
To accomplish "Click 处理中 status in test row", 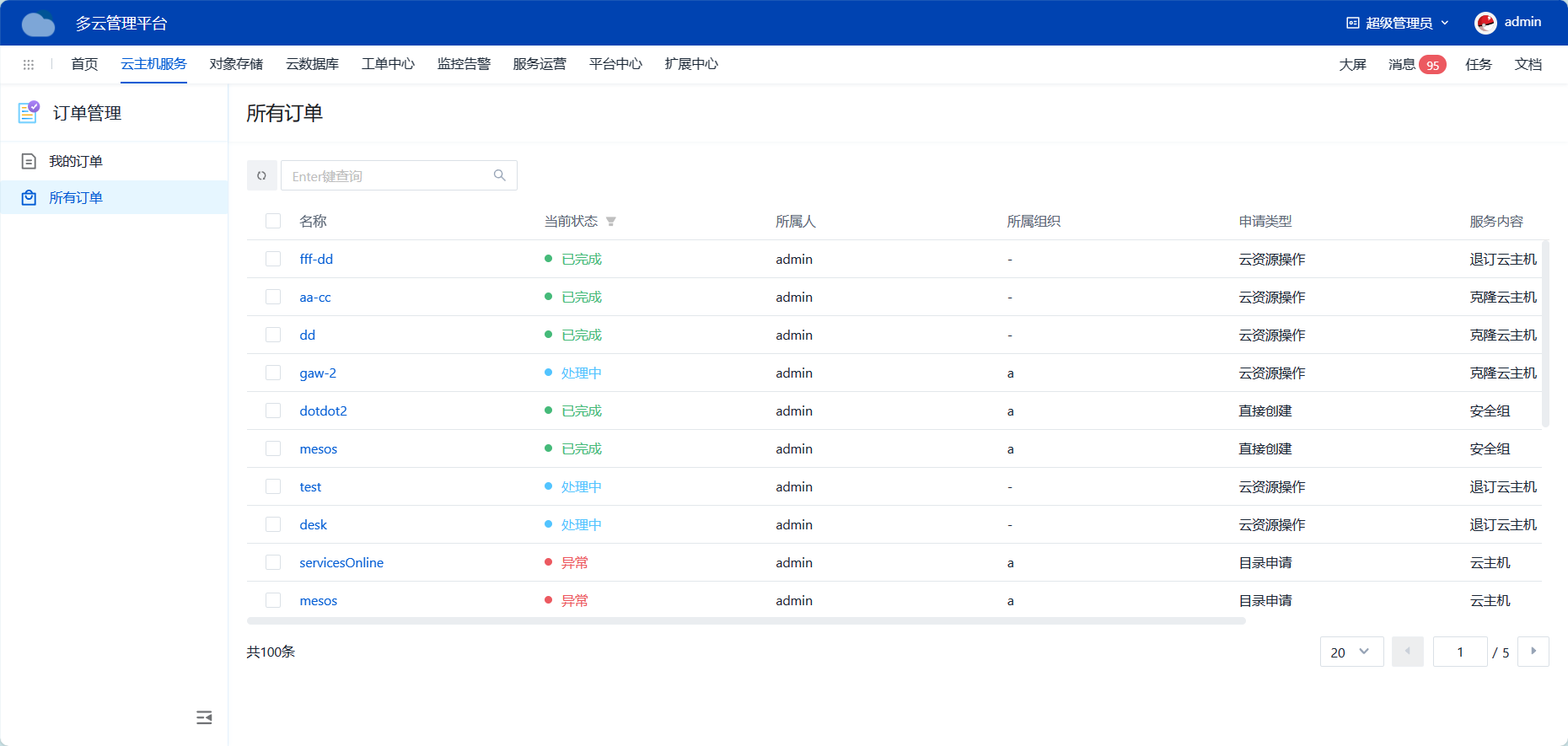I will 582,486.
